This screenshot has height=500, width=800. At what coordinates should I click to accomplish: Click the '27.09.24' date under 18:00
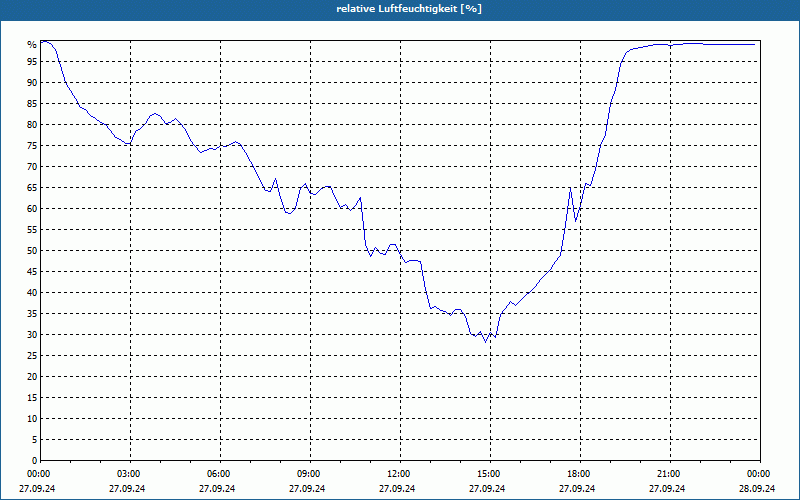[578, 488]
